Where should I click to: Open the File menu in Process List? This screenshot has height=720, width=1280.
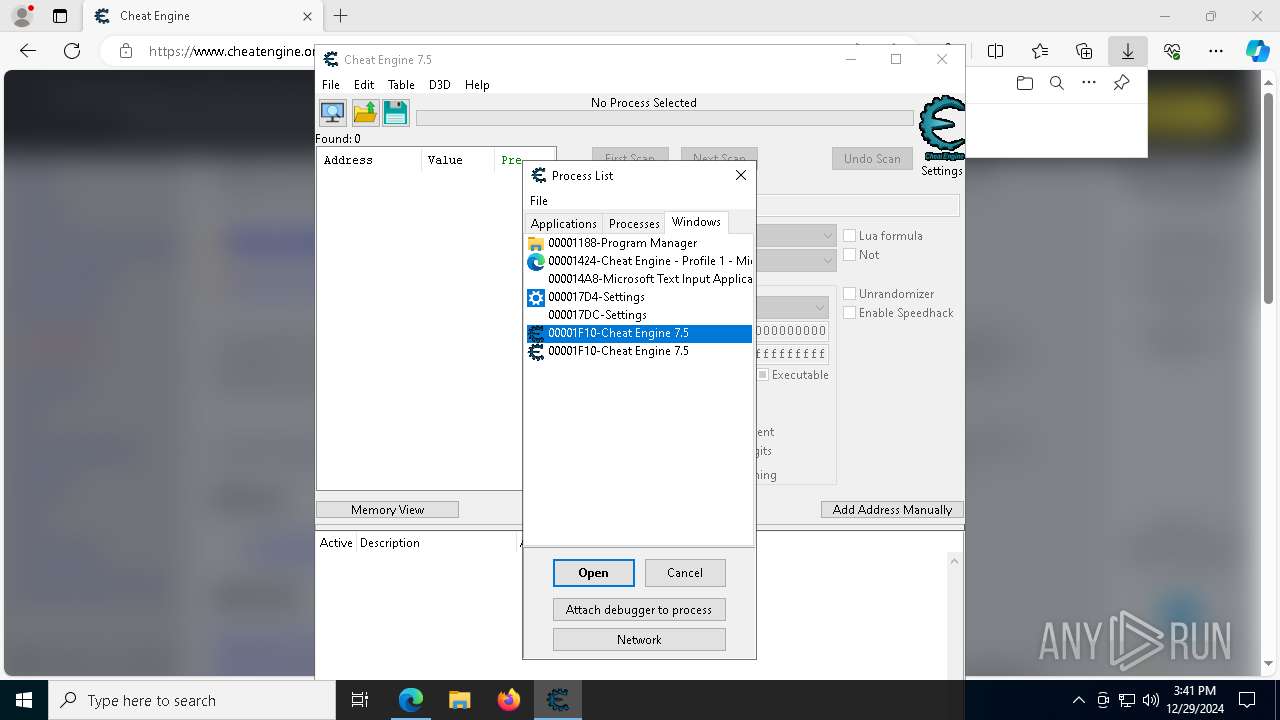(539, 201)
